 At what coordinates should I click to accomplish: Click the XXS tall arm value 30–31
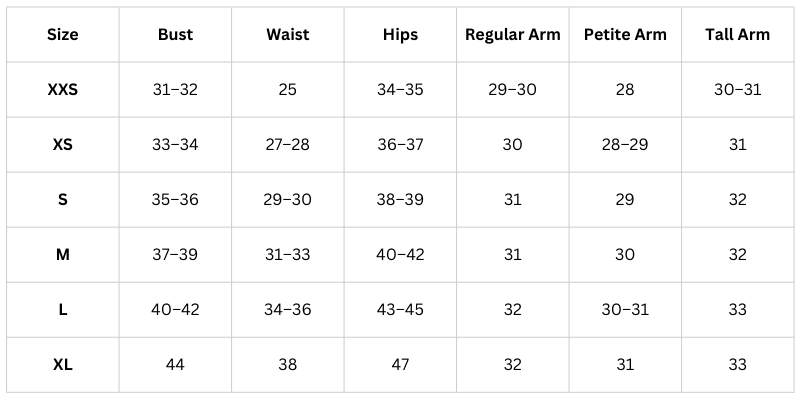pyautogui.click(x=738, y=90)
